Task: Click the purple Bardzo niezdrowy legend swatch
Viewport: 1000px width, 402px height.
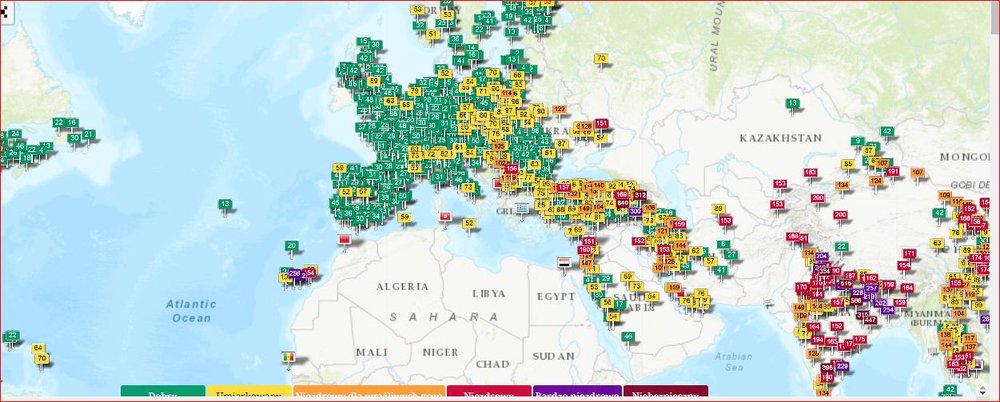Action: (x=577, y=393)
